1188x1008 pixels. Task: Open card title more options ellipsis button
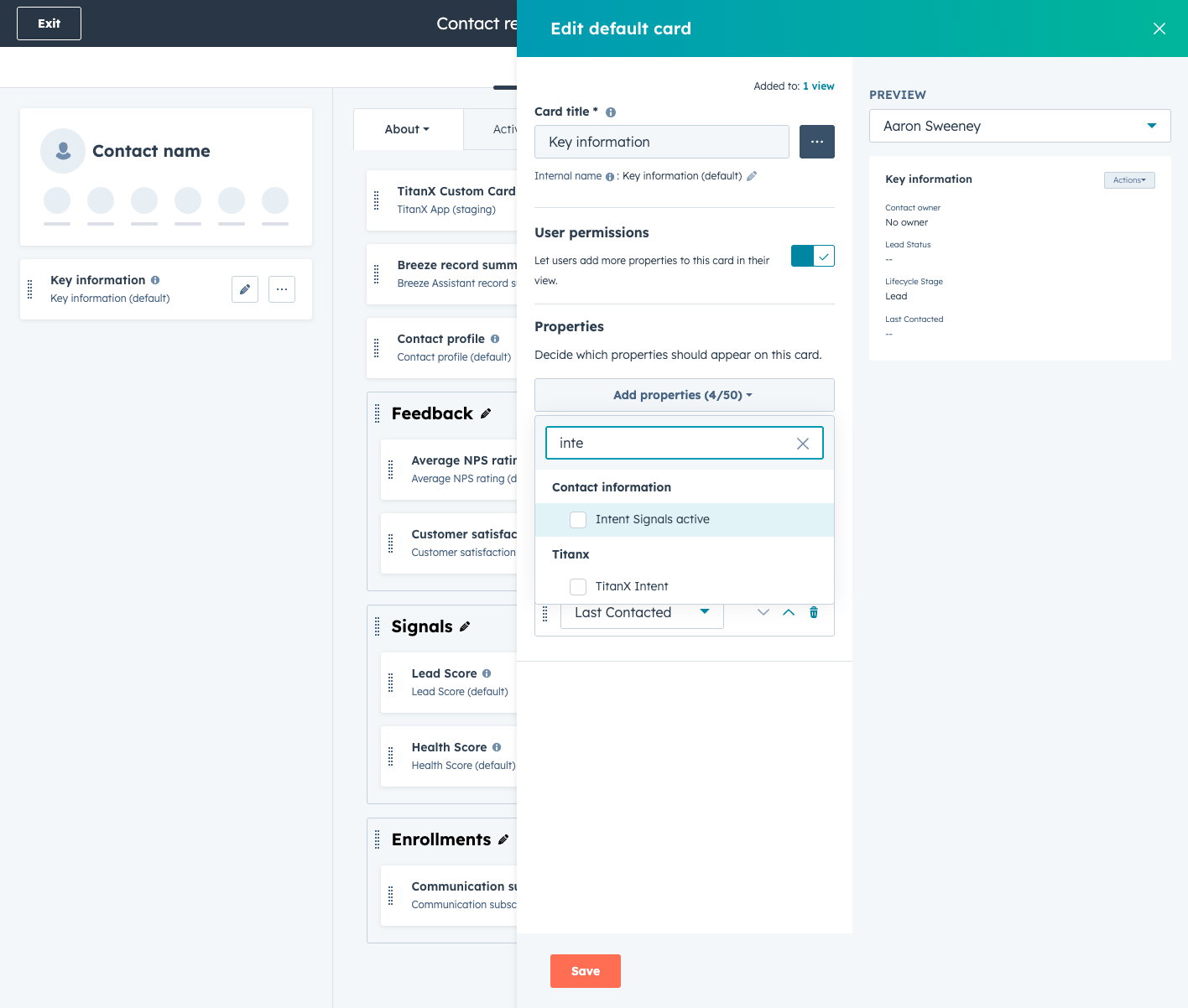[x=817, y=142]
